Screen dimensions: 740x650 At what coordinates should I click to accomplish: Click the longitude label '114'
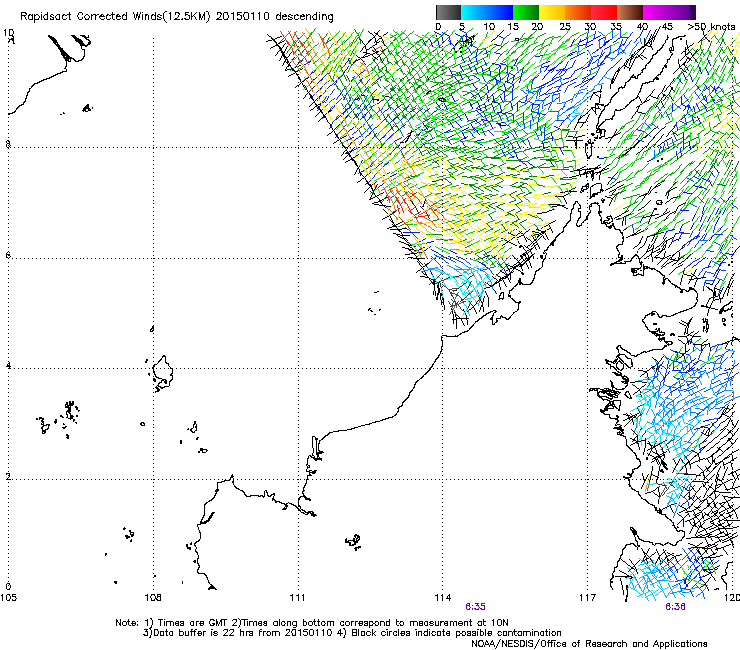pos(442,598)
